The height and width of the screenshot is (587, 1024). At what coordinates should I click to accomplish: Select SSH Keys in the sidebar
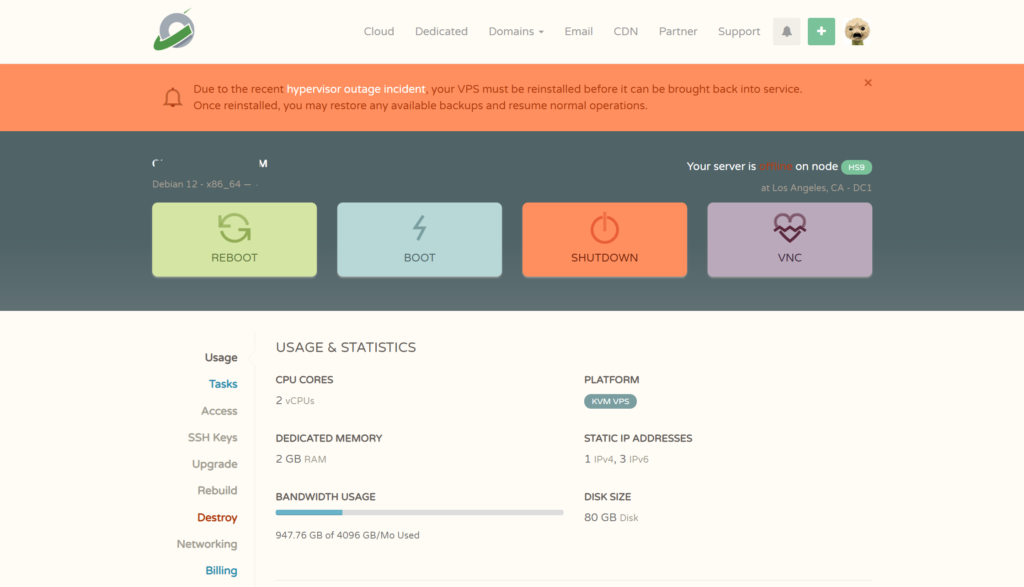(x=212, y=438)
